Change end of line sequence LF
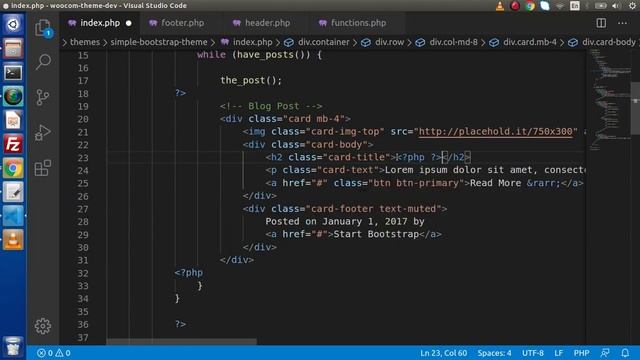This screenshot has width=640, height=360. pyautogui.click(x=558, y=353)
